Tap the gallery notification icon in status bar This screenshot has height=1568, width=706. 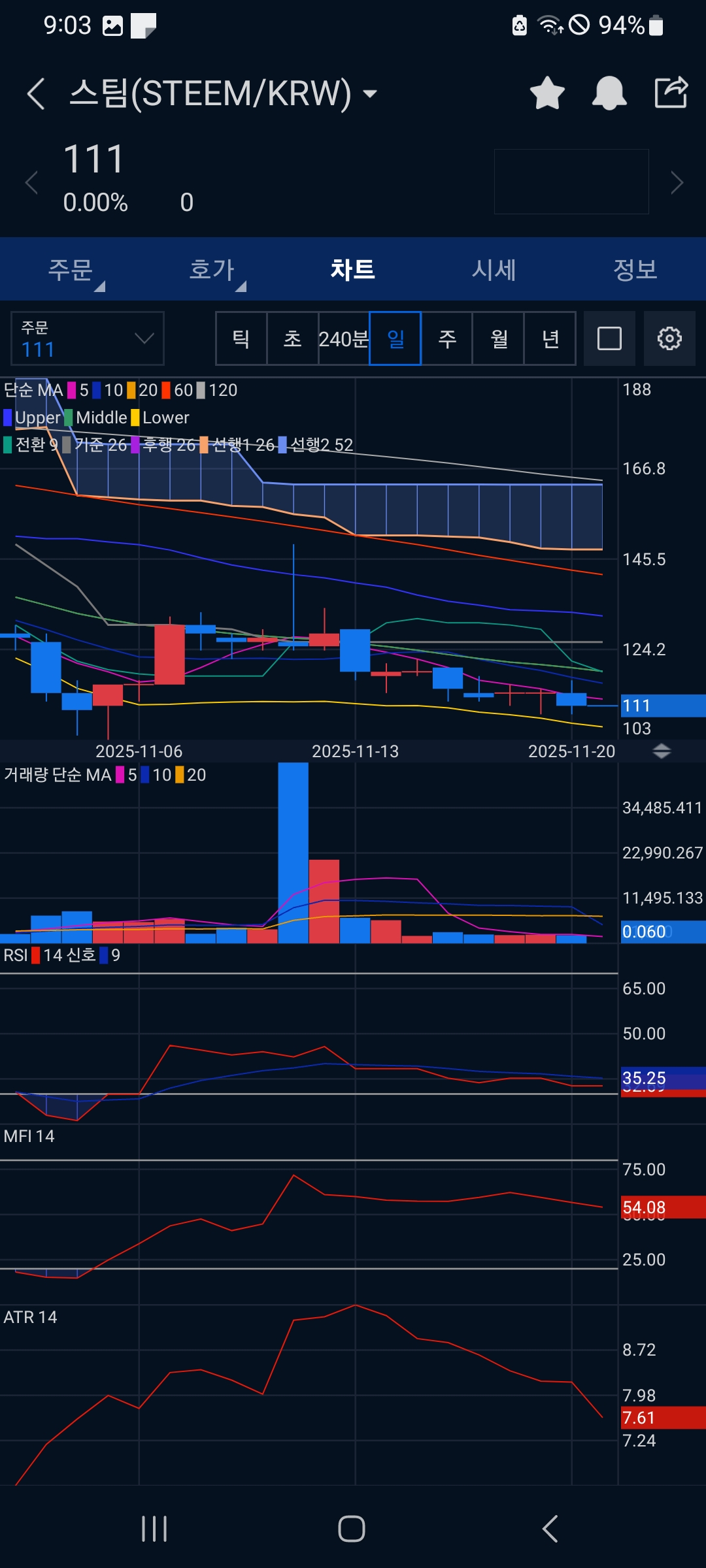point(113,26)
